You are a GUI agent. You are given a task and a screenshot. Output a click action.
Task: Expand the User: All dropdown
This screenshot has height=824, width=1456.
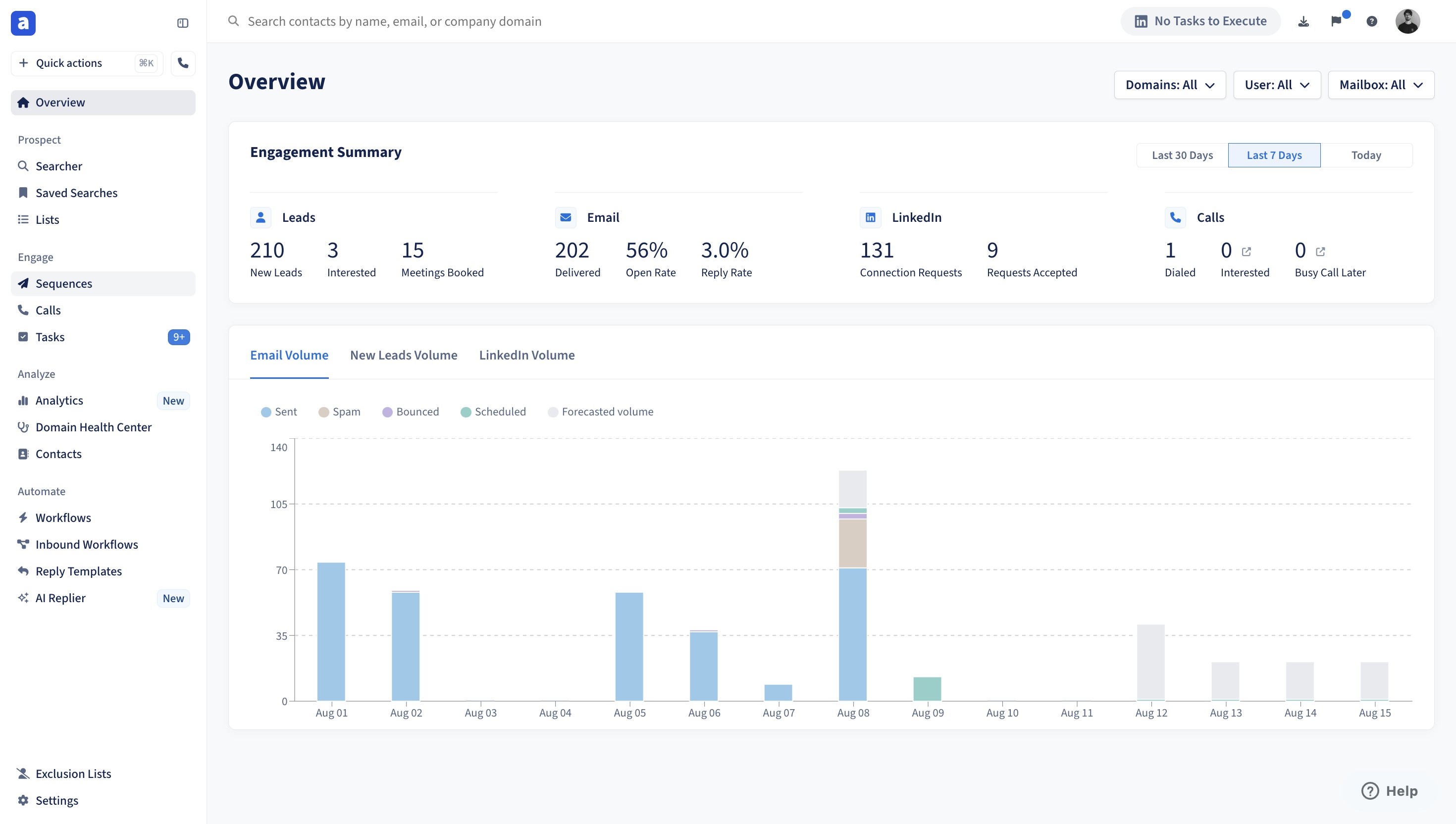1277,85
